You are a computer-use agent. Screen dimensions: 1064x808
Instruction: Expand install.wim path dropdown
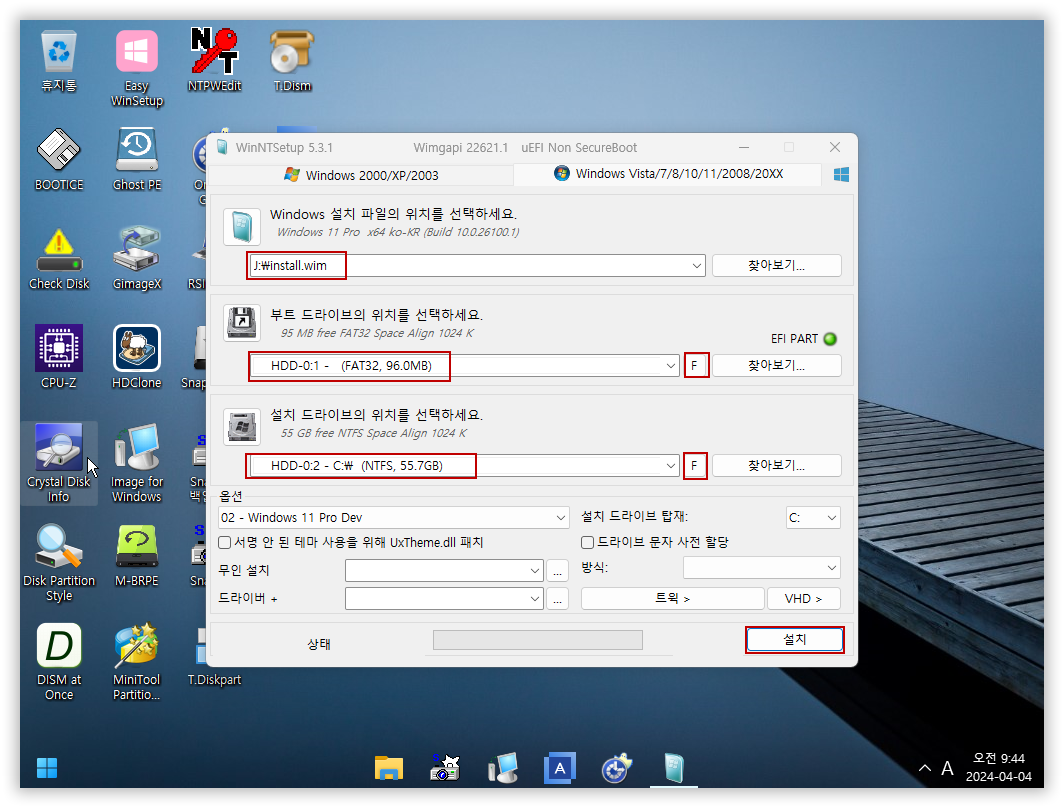696,265
